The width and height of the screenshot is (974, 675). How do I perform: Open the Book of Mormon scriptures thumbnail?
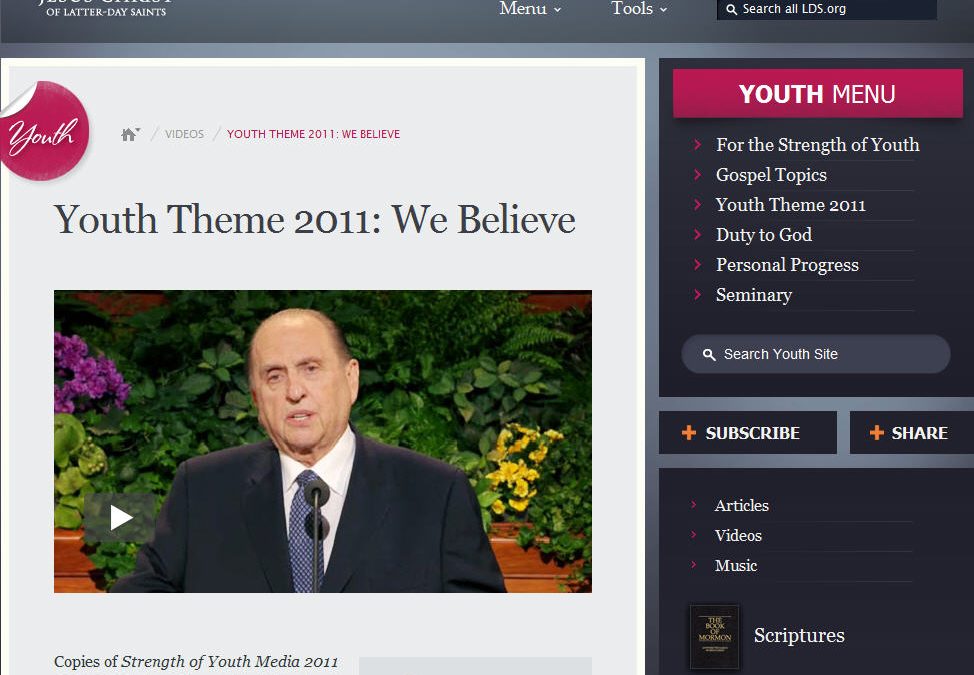coord(714,636)
